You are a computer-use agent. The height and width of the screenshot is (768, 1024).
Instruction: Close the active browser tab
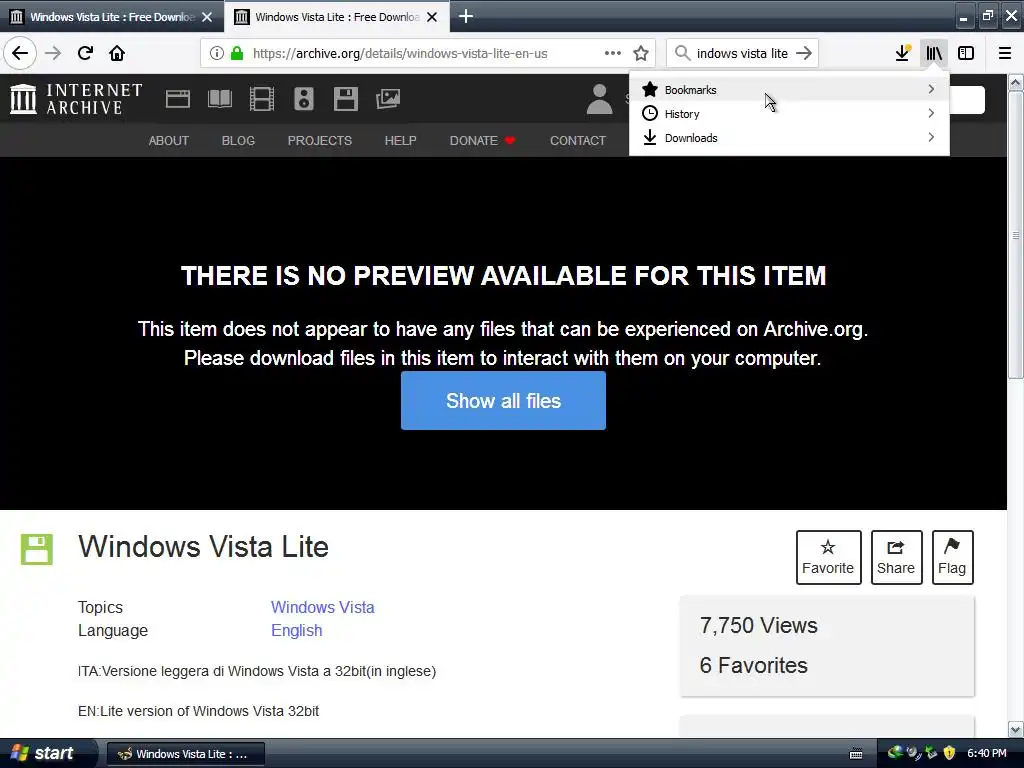pyautogui.click(x=432, y=17)
